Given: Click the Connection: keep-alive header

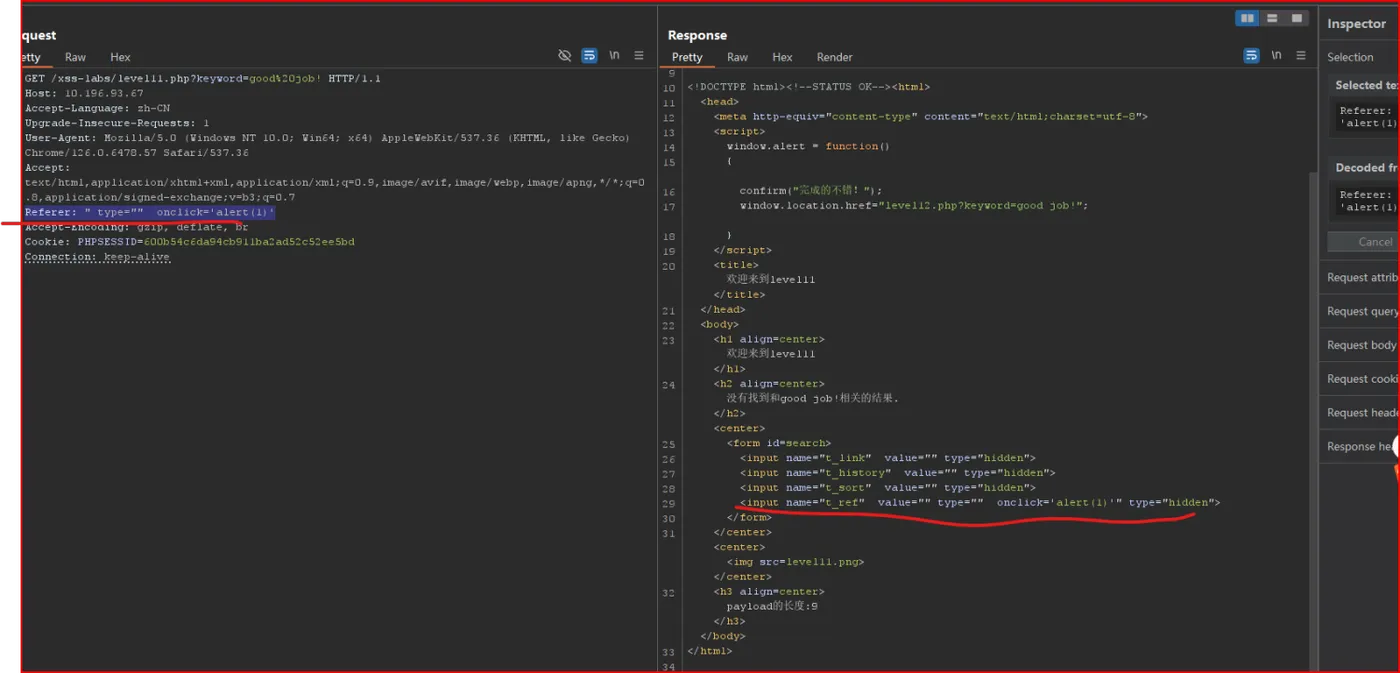Looking at the screenshot, I should [97, 257].
